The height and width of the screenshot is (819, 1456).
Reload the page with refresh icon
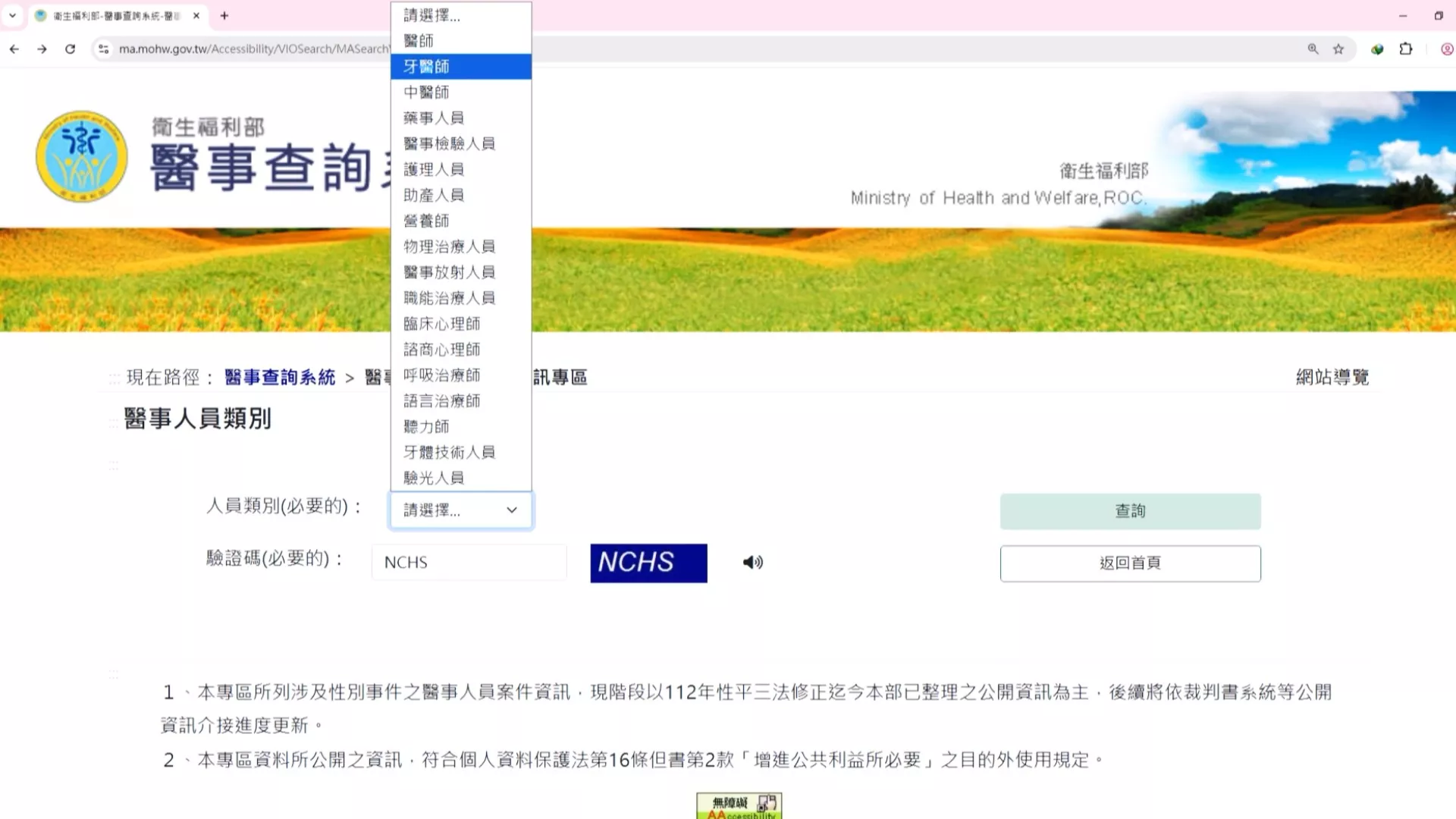pyautogui.click(x=70, y=49)
